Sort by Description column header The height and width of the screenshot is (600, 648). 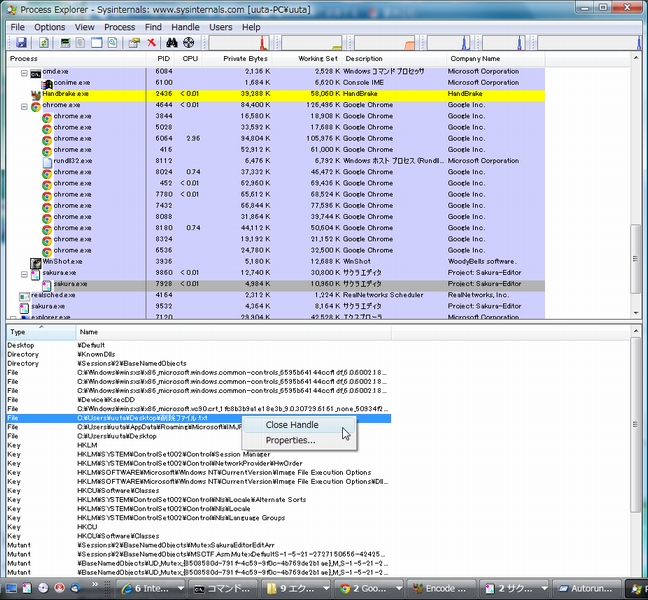(395, 59)
